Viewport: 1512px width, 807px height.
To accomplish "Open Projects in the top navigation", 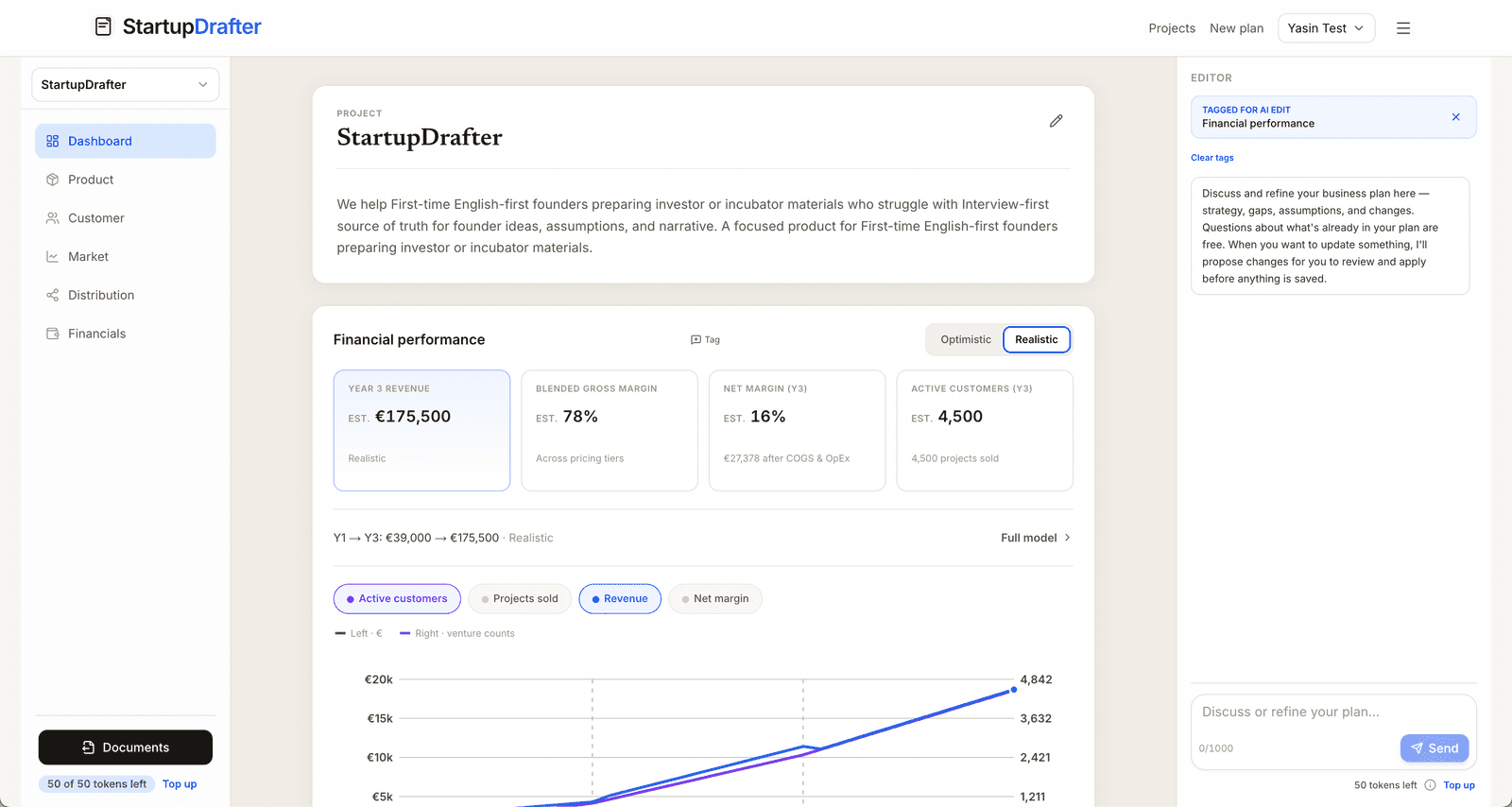I will point(1172,28).
